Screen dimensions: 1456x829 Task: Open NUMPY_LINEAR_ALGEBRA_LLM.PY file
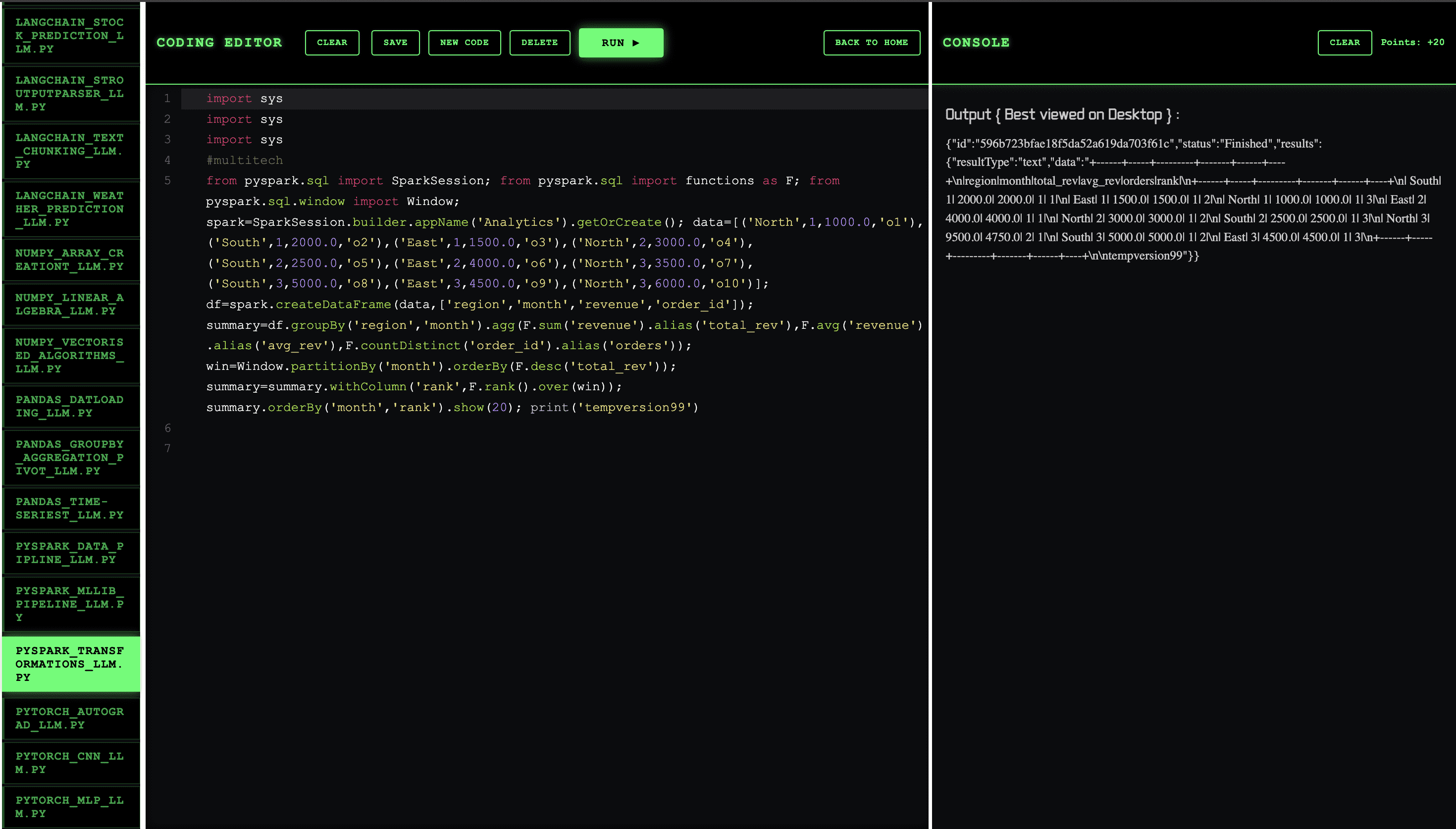point(71,304)
